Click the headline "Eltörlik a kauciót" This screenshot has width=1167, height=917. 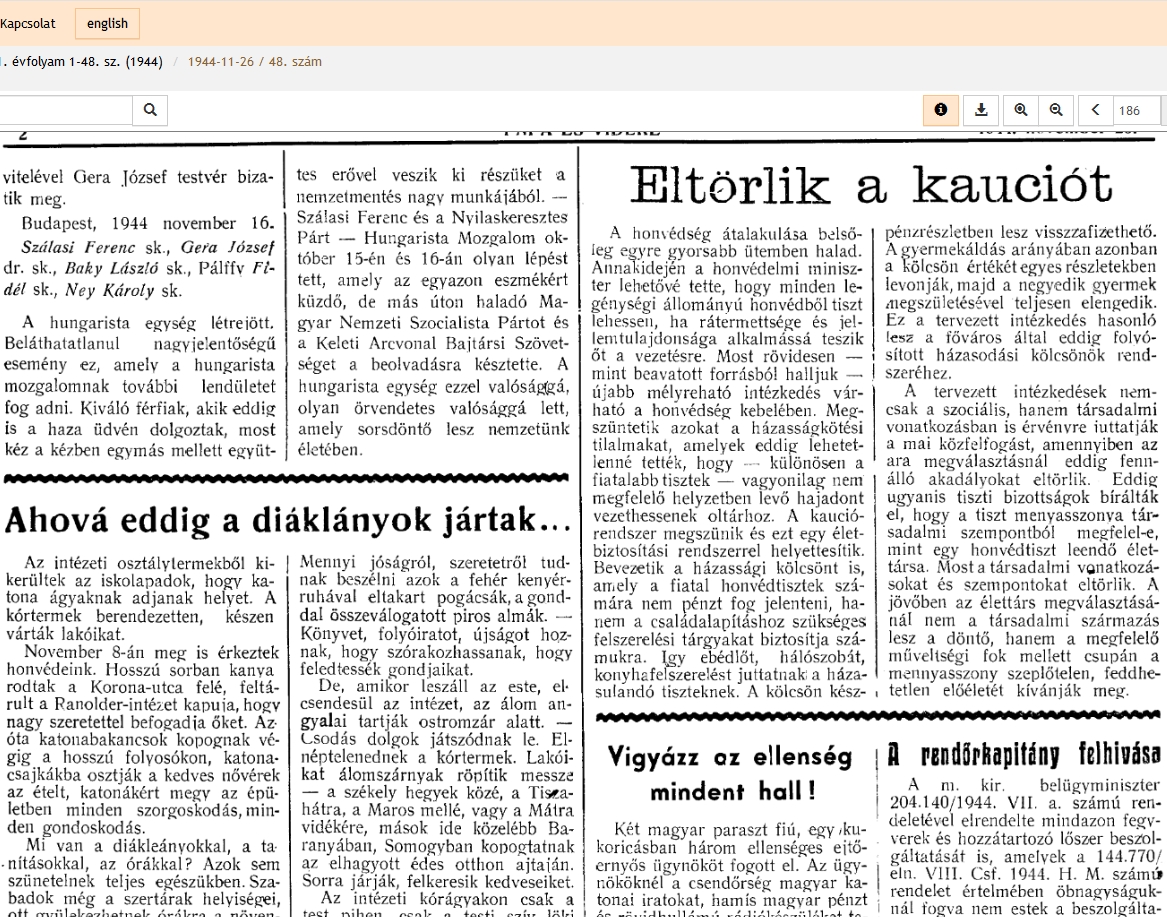872,185
